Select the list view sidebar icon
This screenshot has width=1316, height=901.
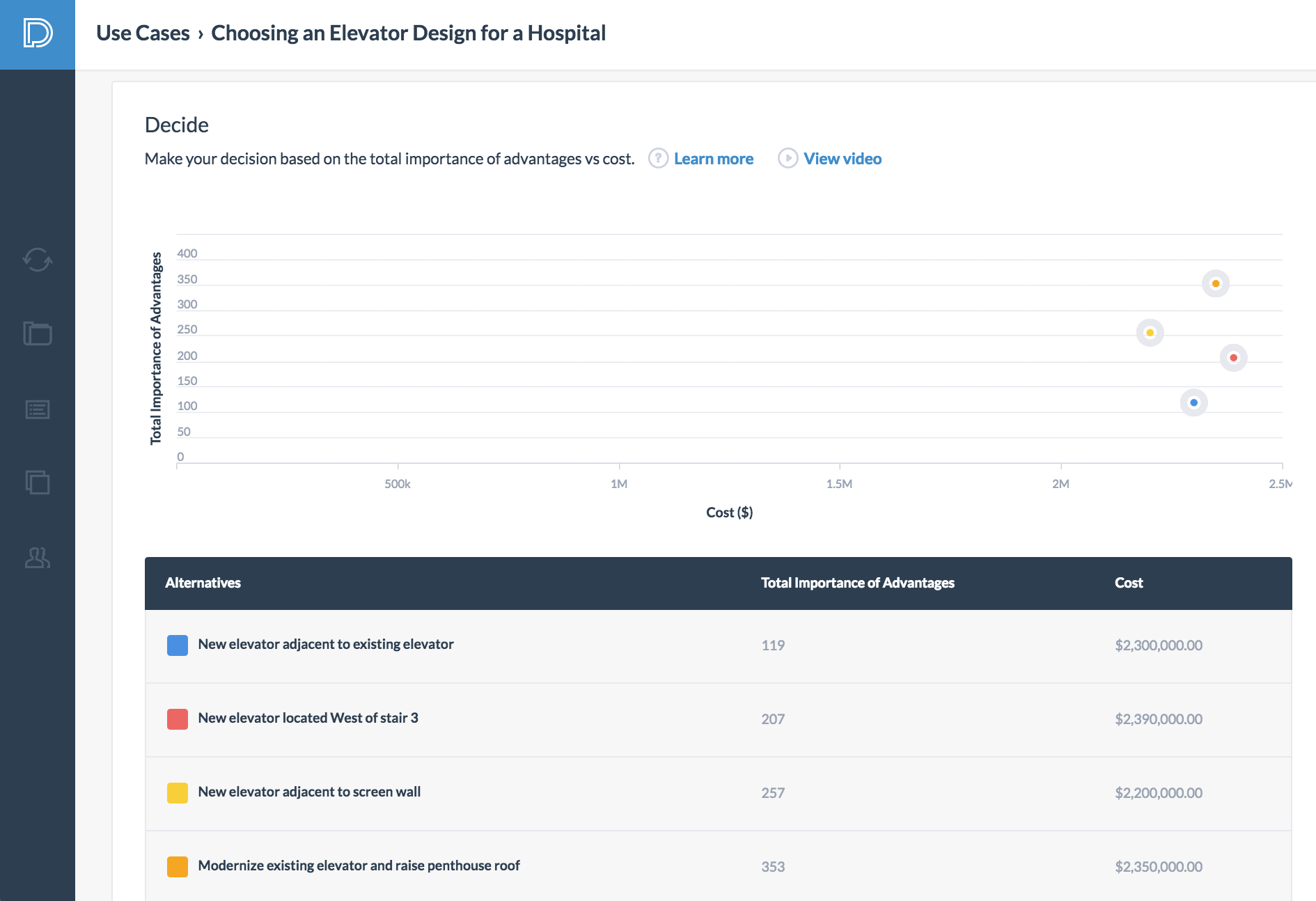click(38, 409)
